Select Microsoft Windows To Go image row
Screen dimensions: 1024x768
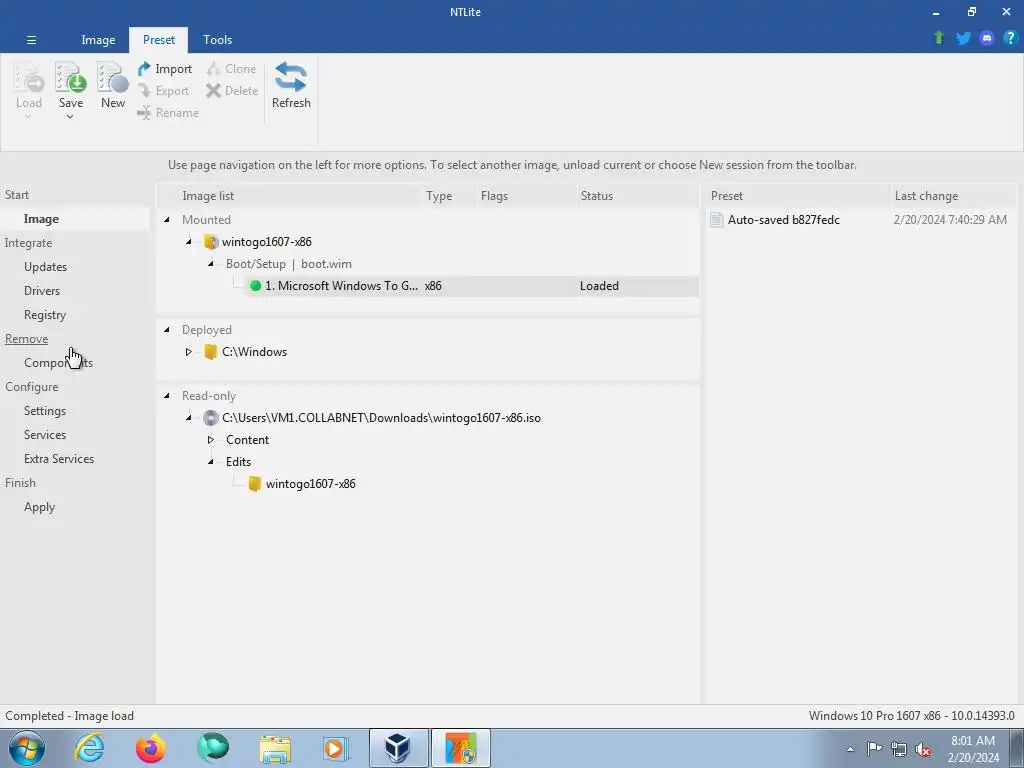tap(472, 286)
